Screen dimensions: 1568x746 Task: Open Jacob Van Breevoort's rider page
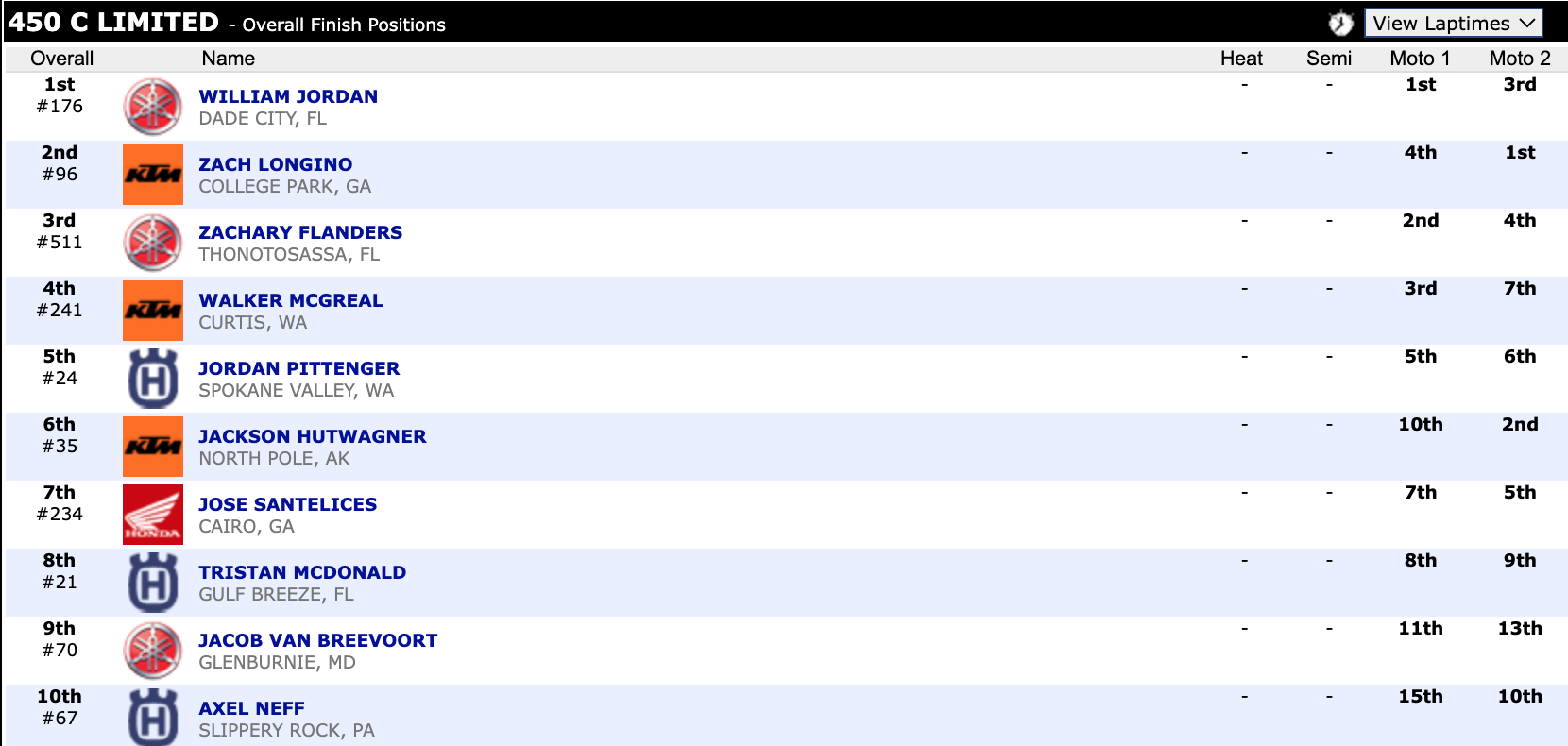pyautogui.click(x=317, y=640)
